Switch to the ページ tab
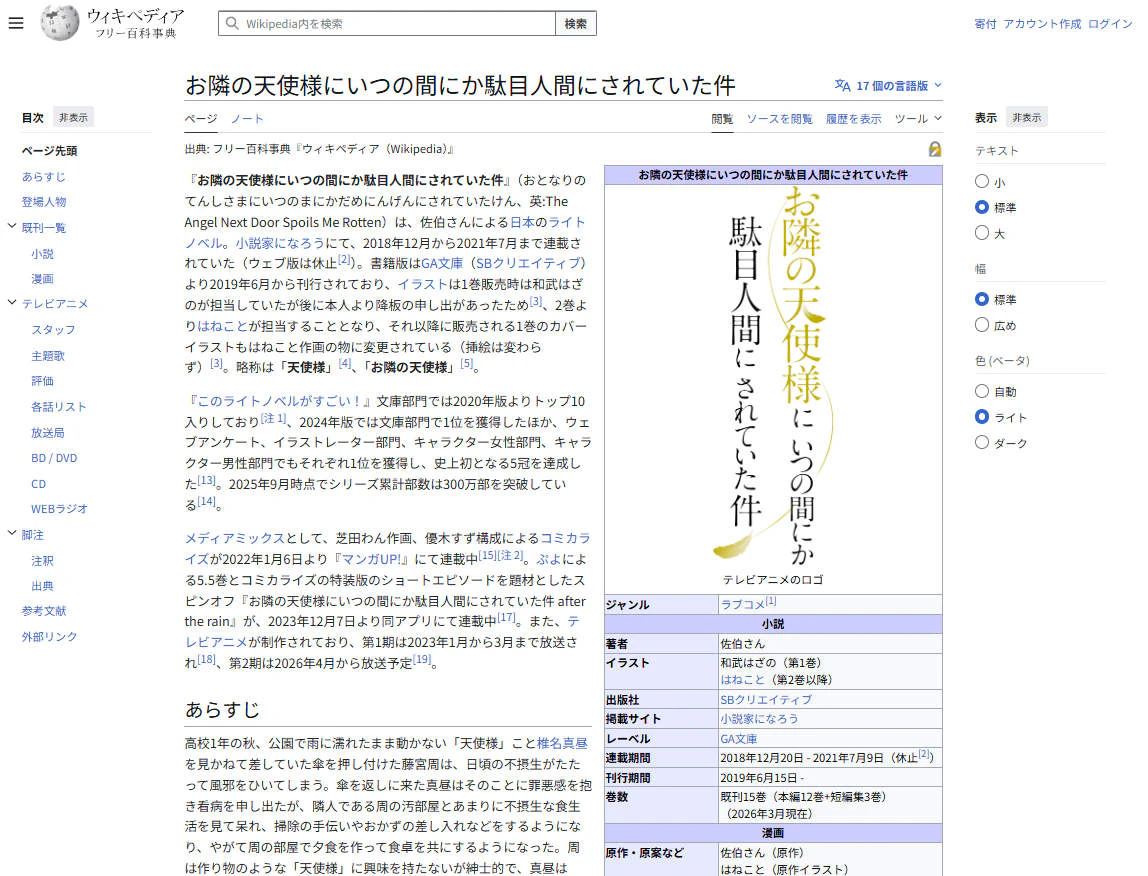Image resolution: width=1148 pixels, height=876 pixels. click(201, 119)
